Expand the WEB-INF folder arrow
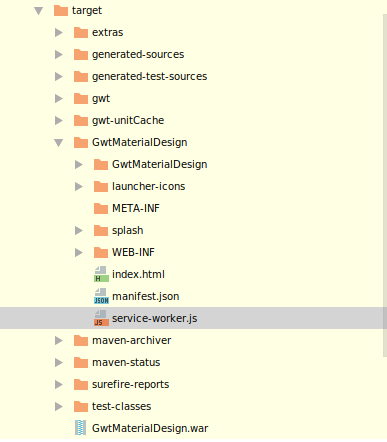Viewport: 387px width, 442px height. pos(79,252)
